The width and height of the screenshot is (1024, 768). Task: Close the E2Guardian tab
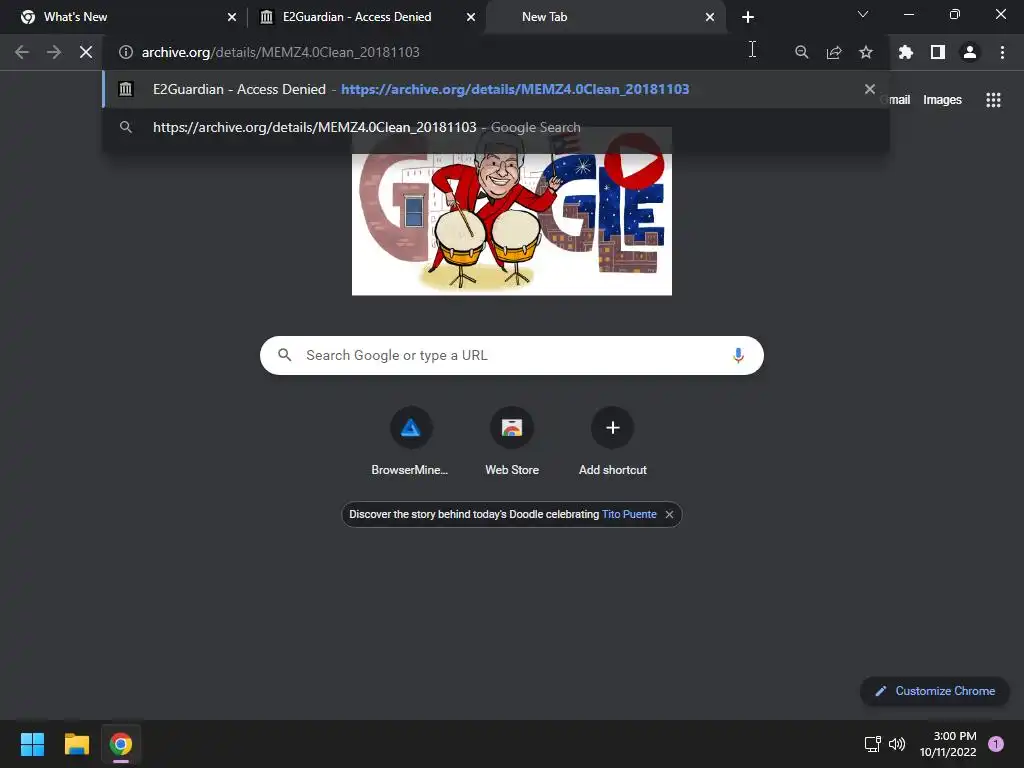[471, 17]
